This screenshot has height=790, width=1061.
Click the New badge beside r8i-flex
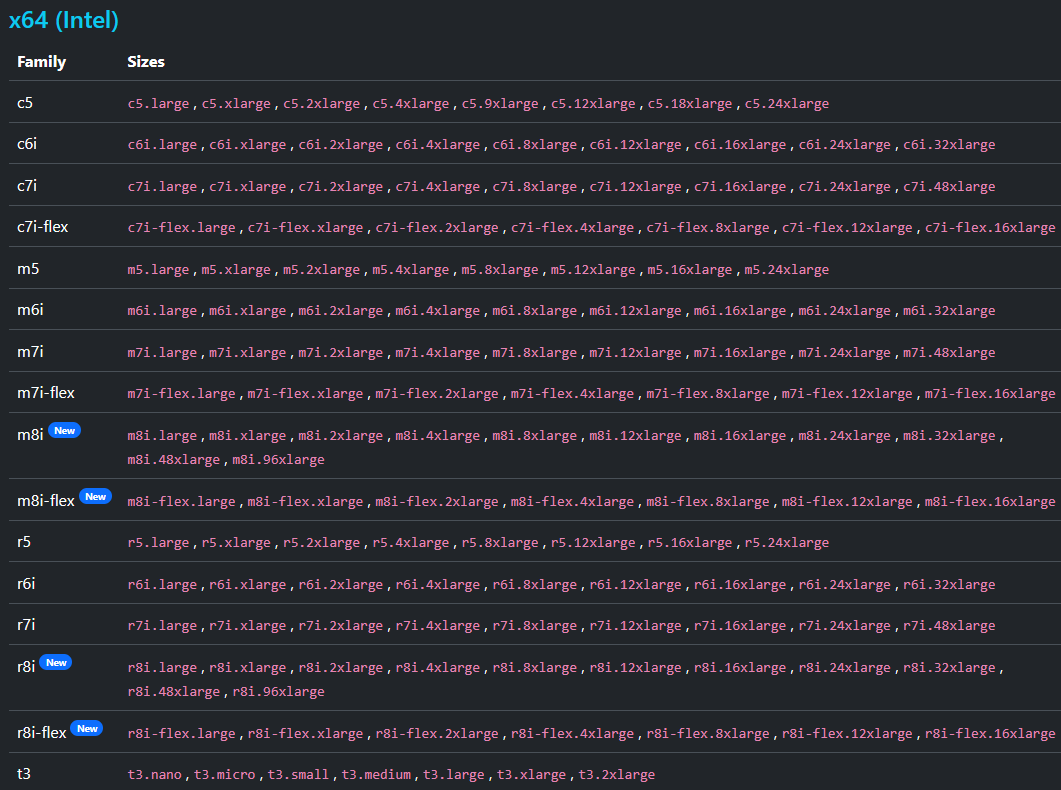(87, 728)
